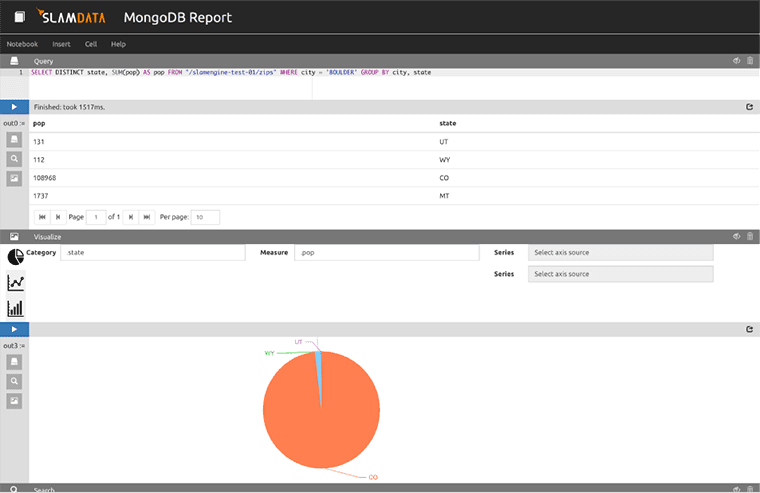Image resolution: width=760 pixels, height=493 pixels.
Task: Open the second Series axis source dropdown
Action: point(620,274)
